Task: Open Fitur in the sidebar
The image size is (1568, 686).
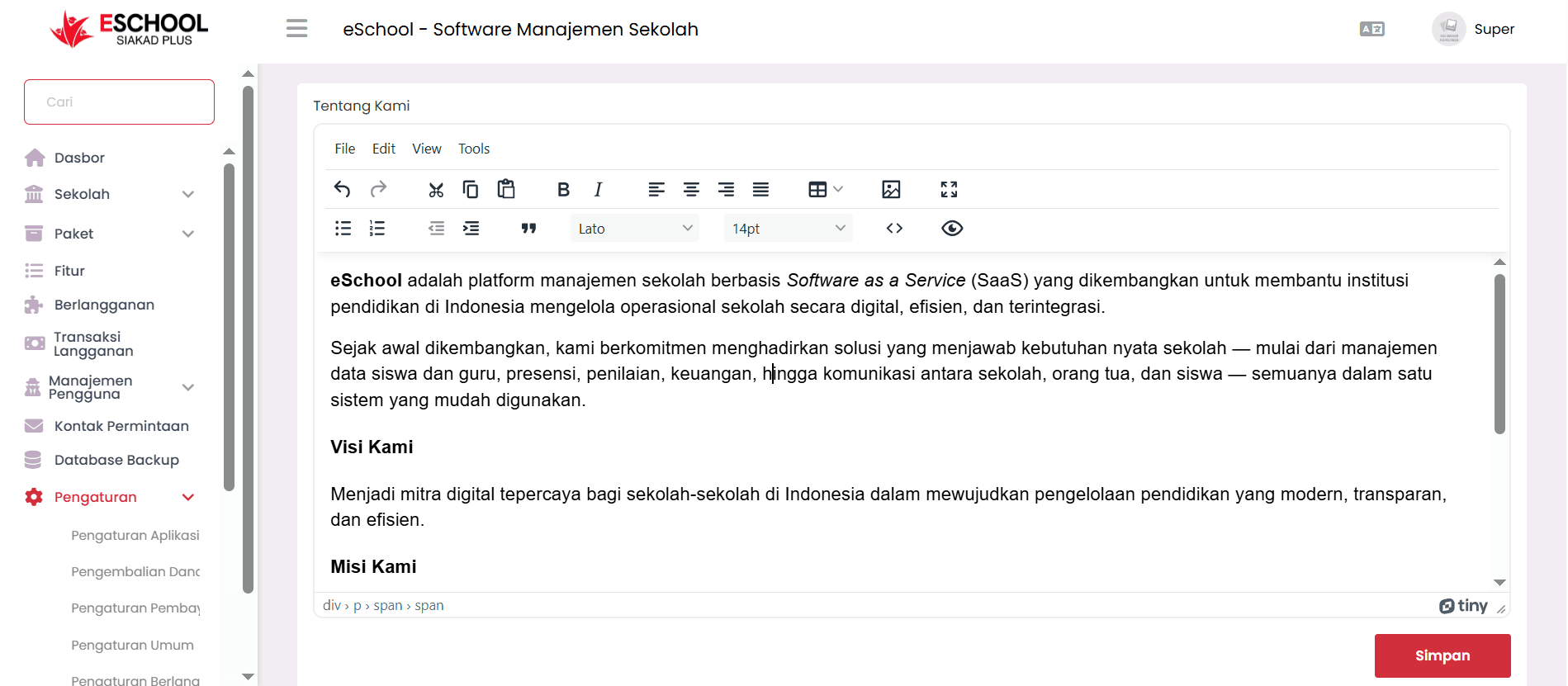Action: [x=69, y=271]
